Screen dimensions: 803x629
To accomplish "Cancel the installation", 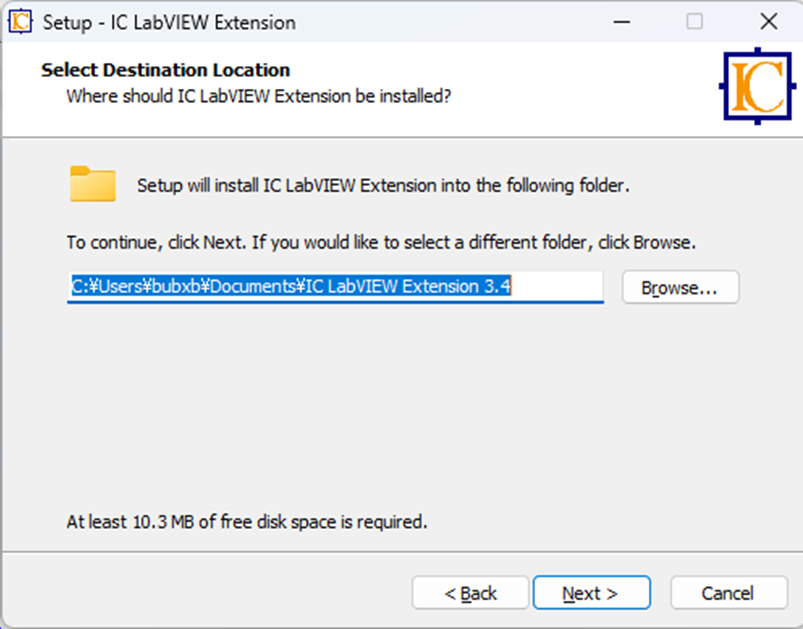I will 727,593.
